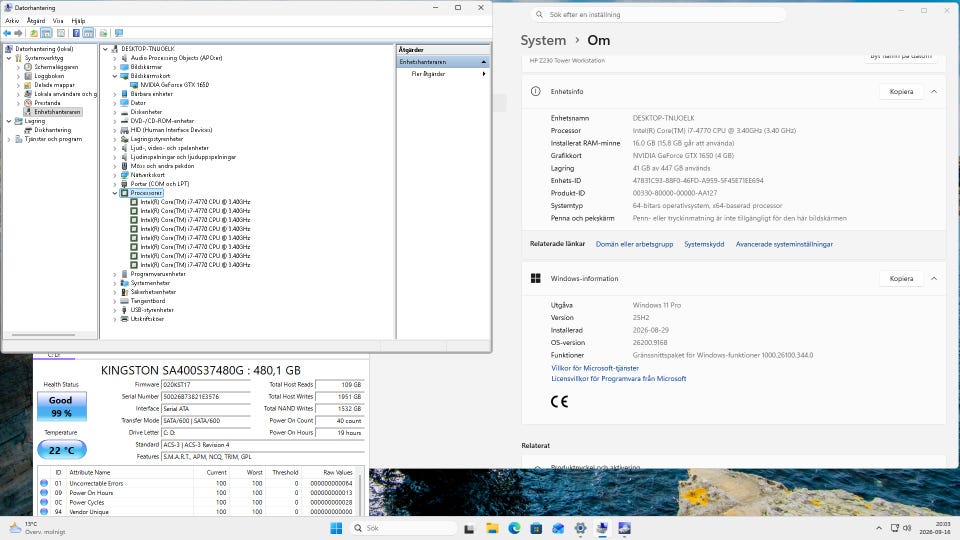The image size is (960, 540).
Task: Select the NVIDIA GeForce GTX 1650 device
Action: pos(174,85)
